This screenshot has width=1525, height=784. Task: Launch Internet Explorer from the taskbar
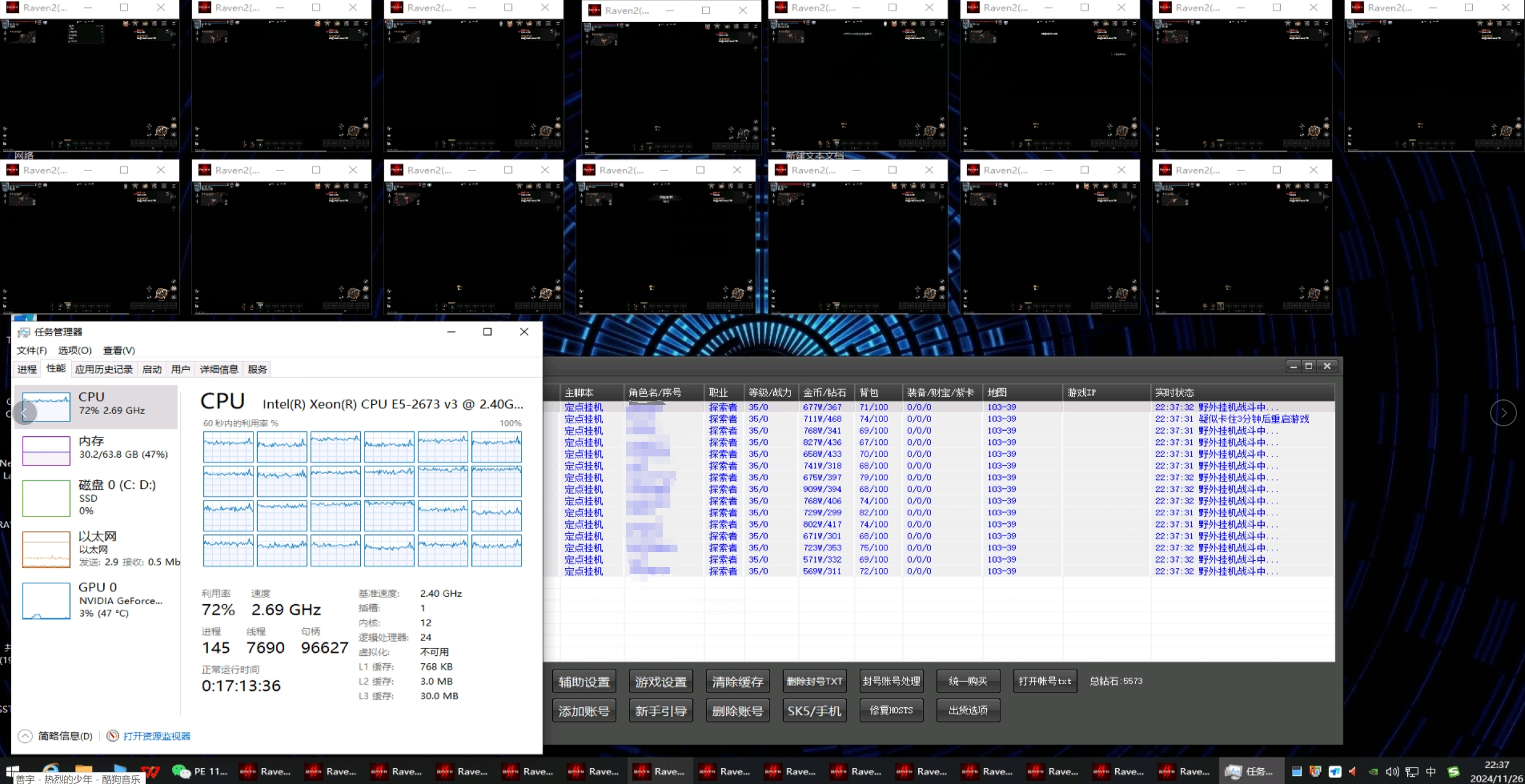coord(51,768)
